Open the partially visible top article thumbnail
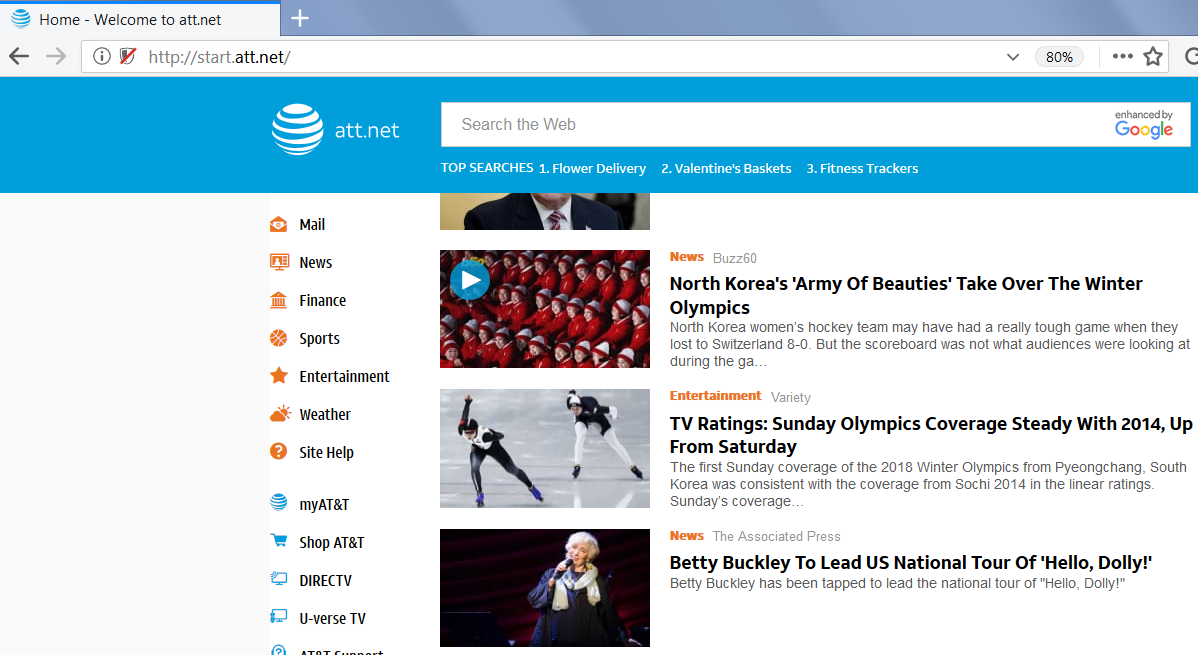The image size is (1198, 655). (545, 212)
